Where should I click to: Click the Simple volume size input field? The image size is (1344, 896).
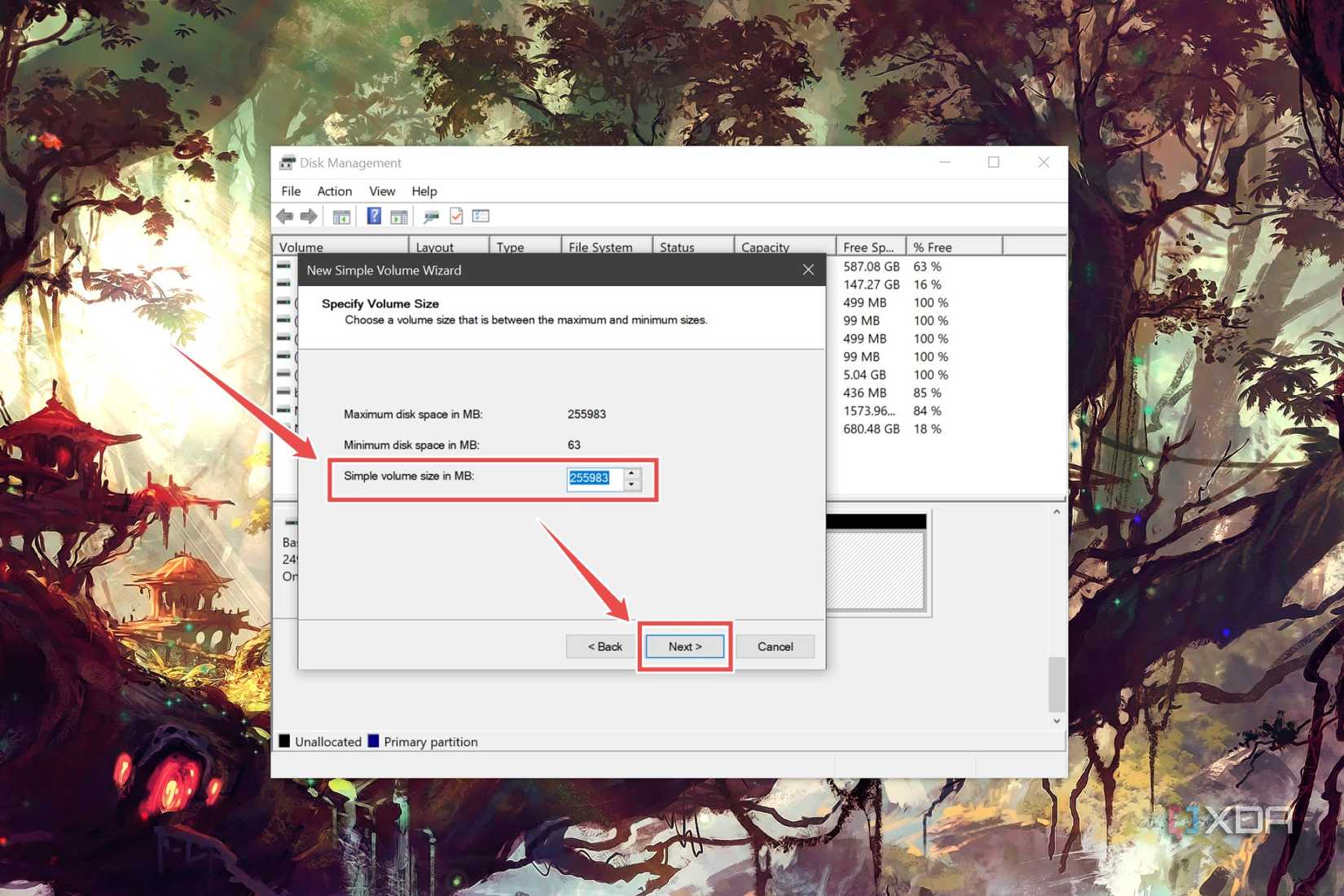point(595,478)
